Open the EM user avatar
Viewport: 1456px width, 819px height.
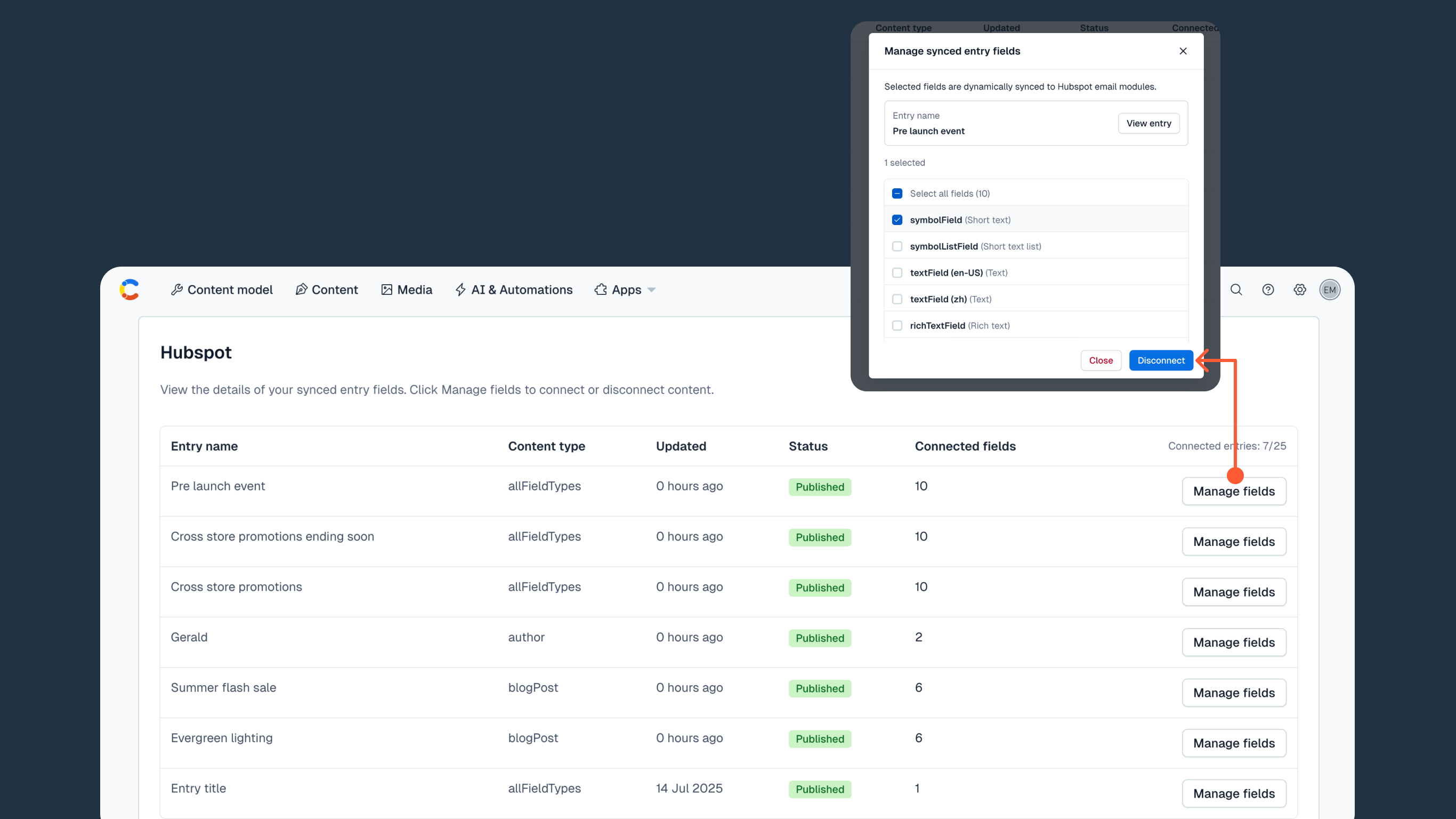click(x=1329, y=290)
